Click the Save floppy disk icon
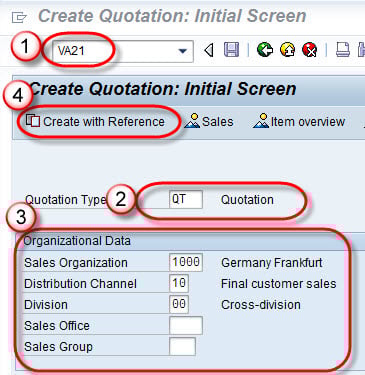This screenshot has height=375, width=365. pos(231,50)
